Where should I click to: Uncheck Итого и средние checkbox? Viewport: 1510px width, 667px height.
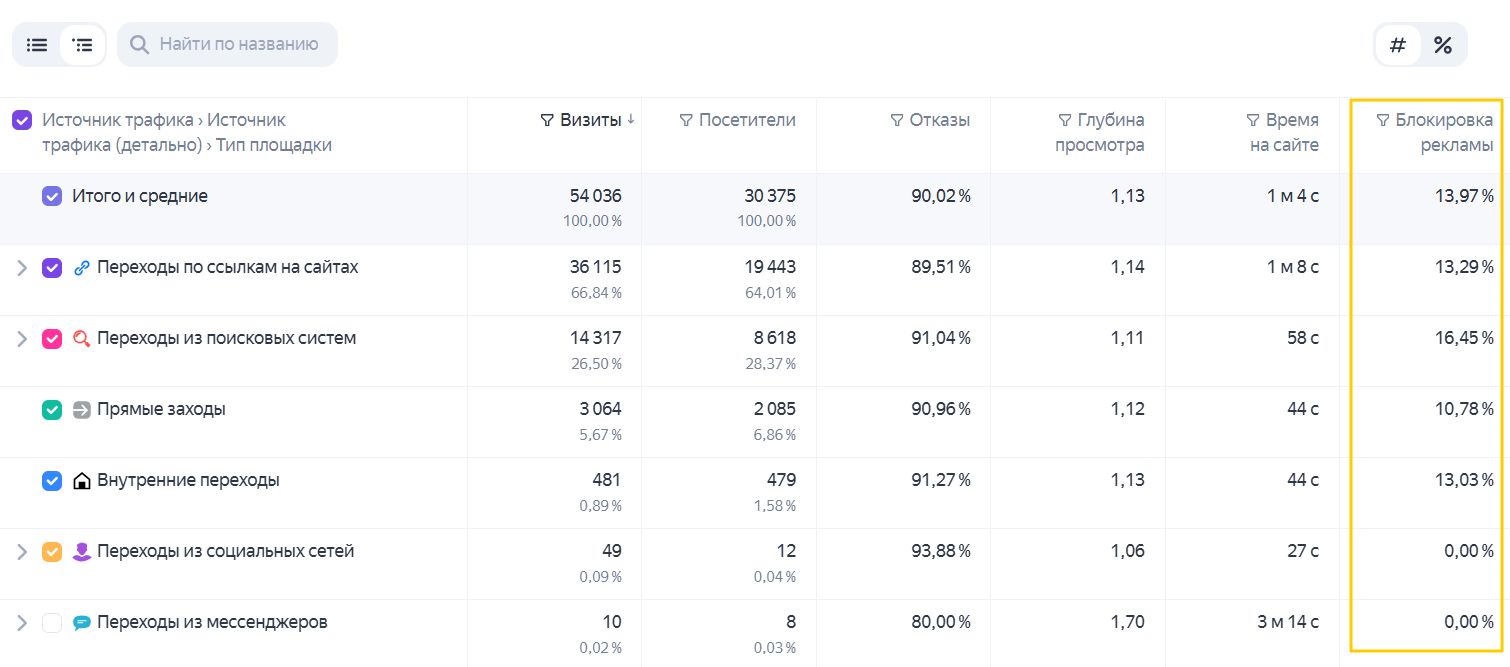[52, 196]
